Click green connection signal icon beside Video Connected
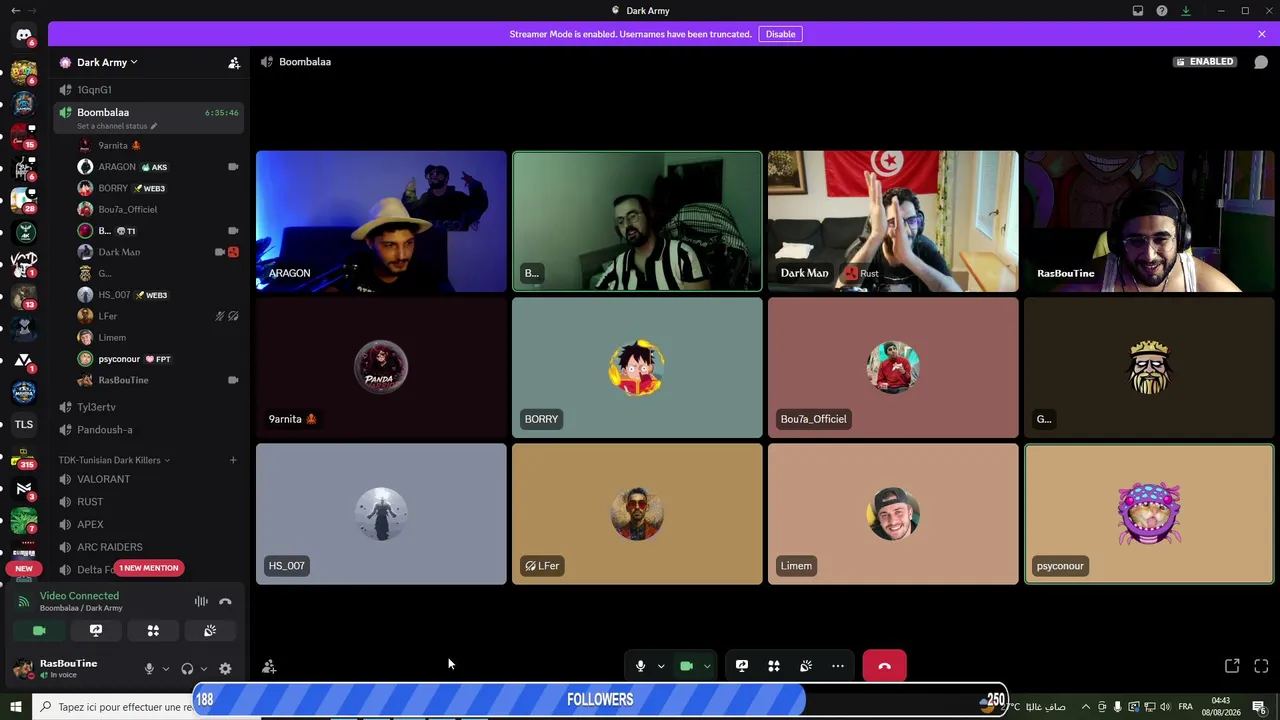1280x720 pixels. coord(24,602)
